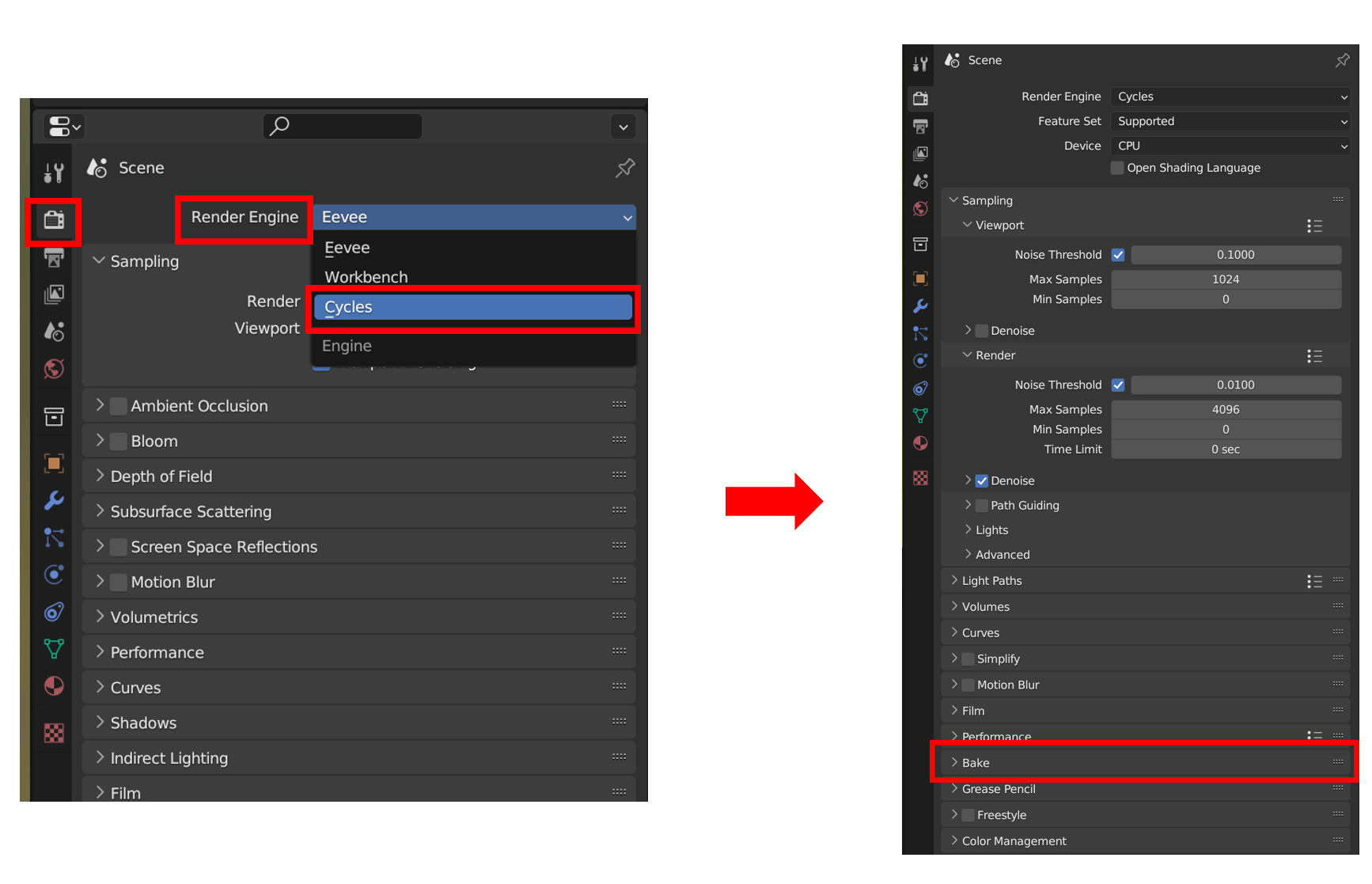Open the Device dropdown showing CPU
The image size is (1372, 884).
point(1230,146)
